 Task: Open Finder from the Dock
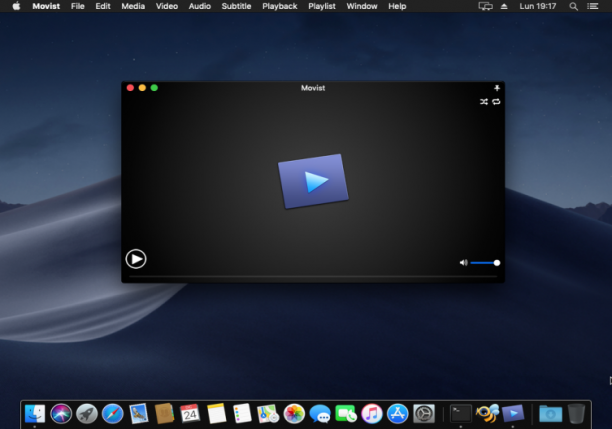[35, 414]
